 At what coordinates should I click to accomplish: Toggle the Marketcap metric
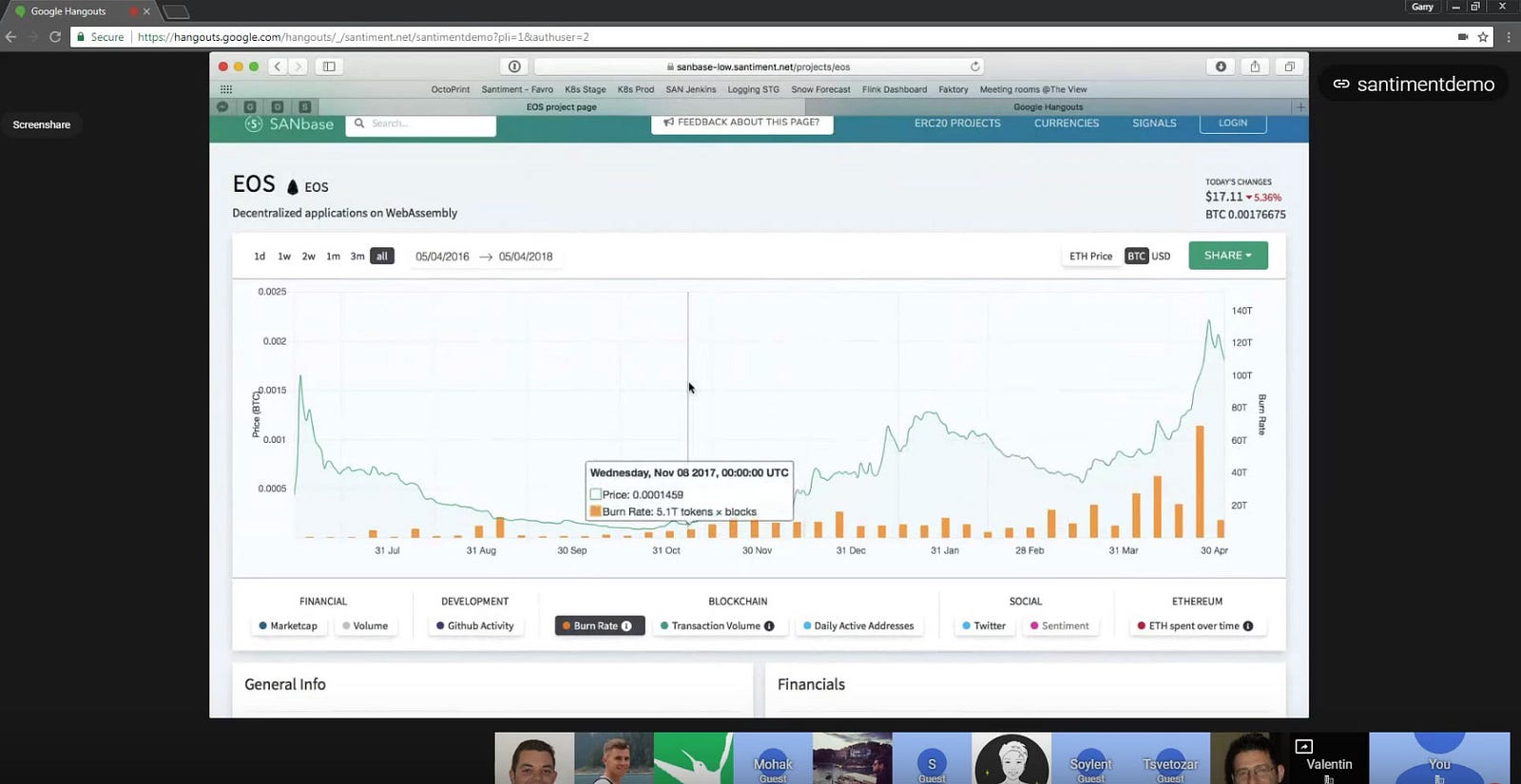[288, 626]
